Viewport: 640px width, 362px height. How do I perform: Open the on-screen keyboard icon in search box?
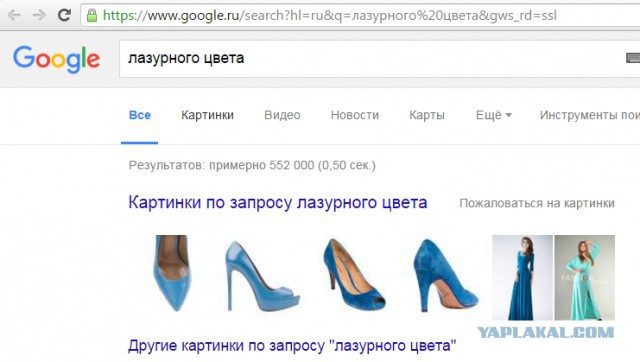[x=633, y=58]
